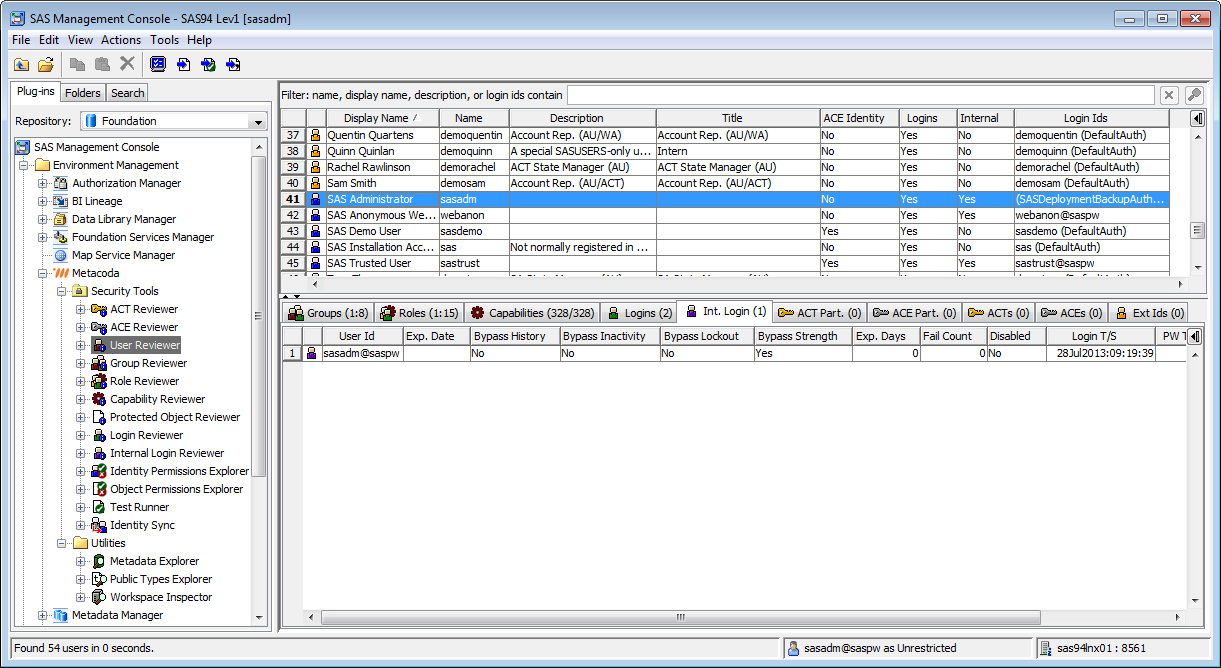The width and height of the screenshot is (1221, 668).
Task: Click the document with green check toolbar icon
Action: click(208, 64)
